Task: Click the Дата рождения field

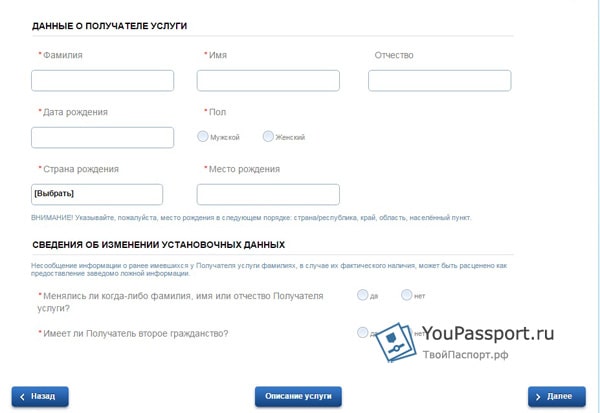Action: pos(103,137)
